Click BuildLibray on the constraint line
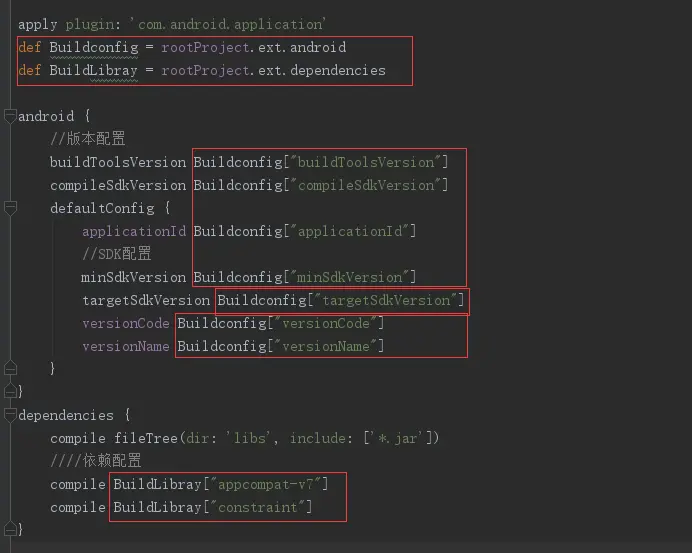Viewport: 692px width, 553px height. [158, 507]
